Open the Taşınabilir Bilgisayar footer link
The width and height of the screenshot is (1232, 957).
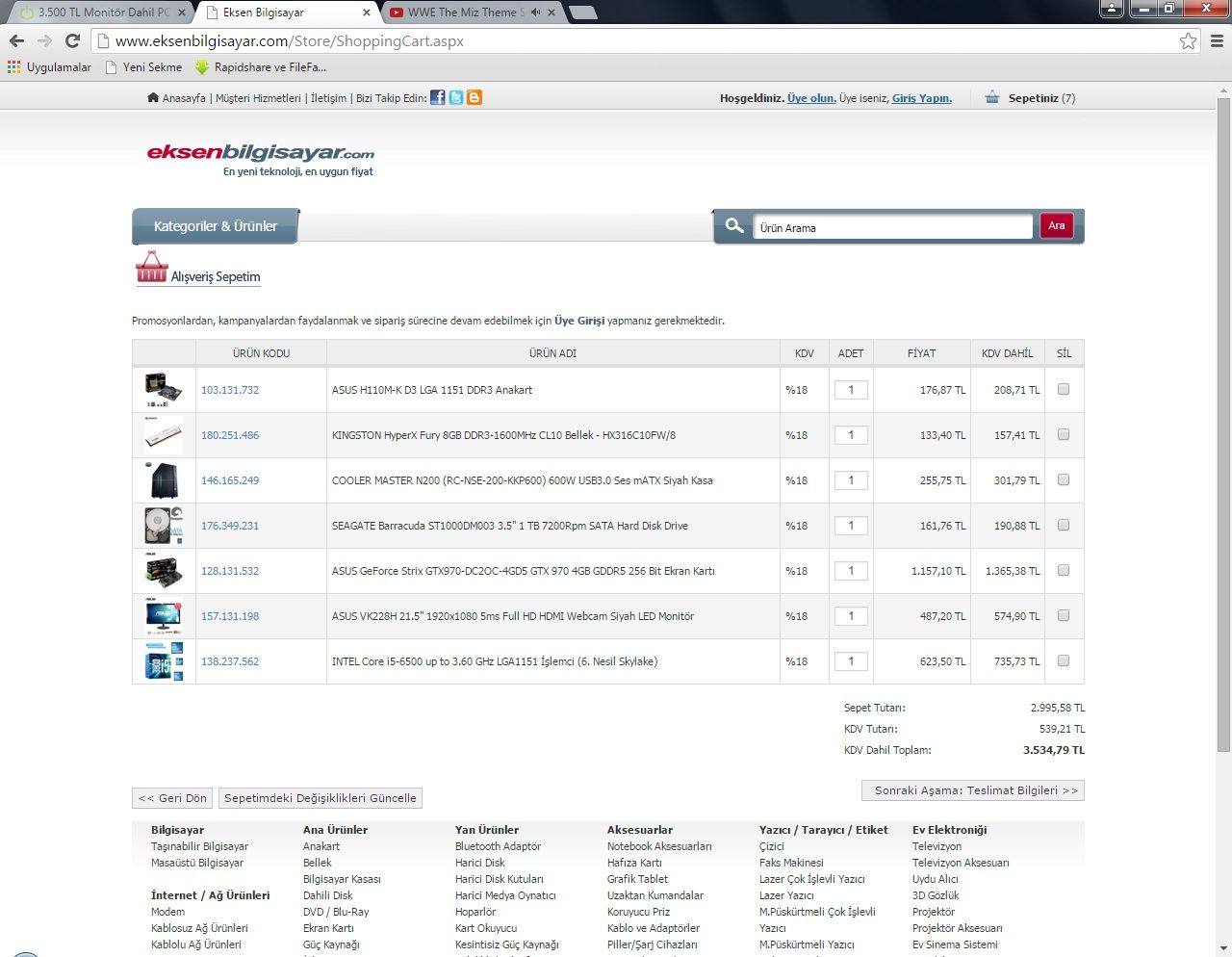click(199, 846)
